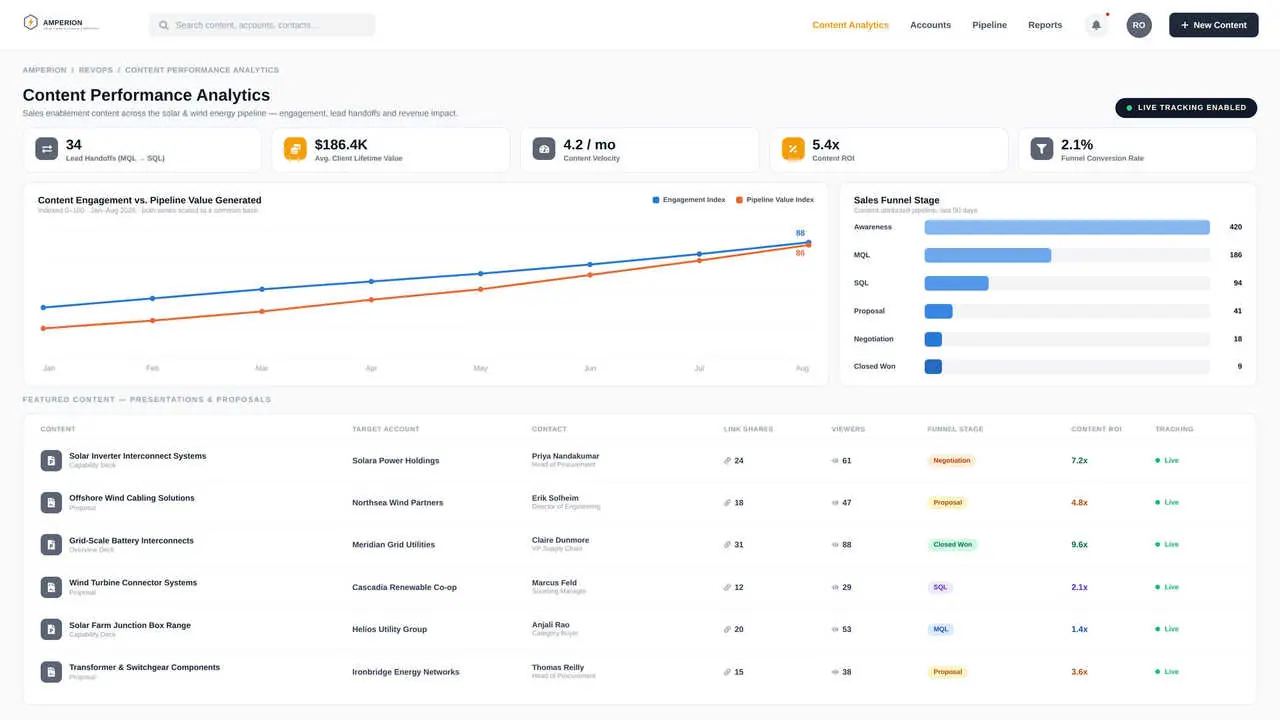The width and height of the screenshot is (1280, 720).
Task: Click the link-share icon in the Northsea Wind Partners row
Action: click(728, 503)
